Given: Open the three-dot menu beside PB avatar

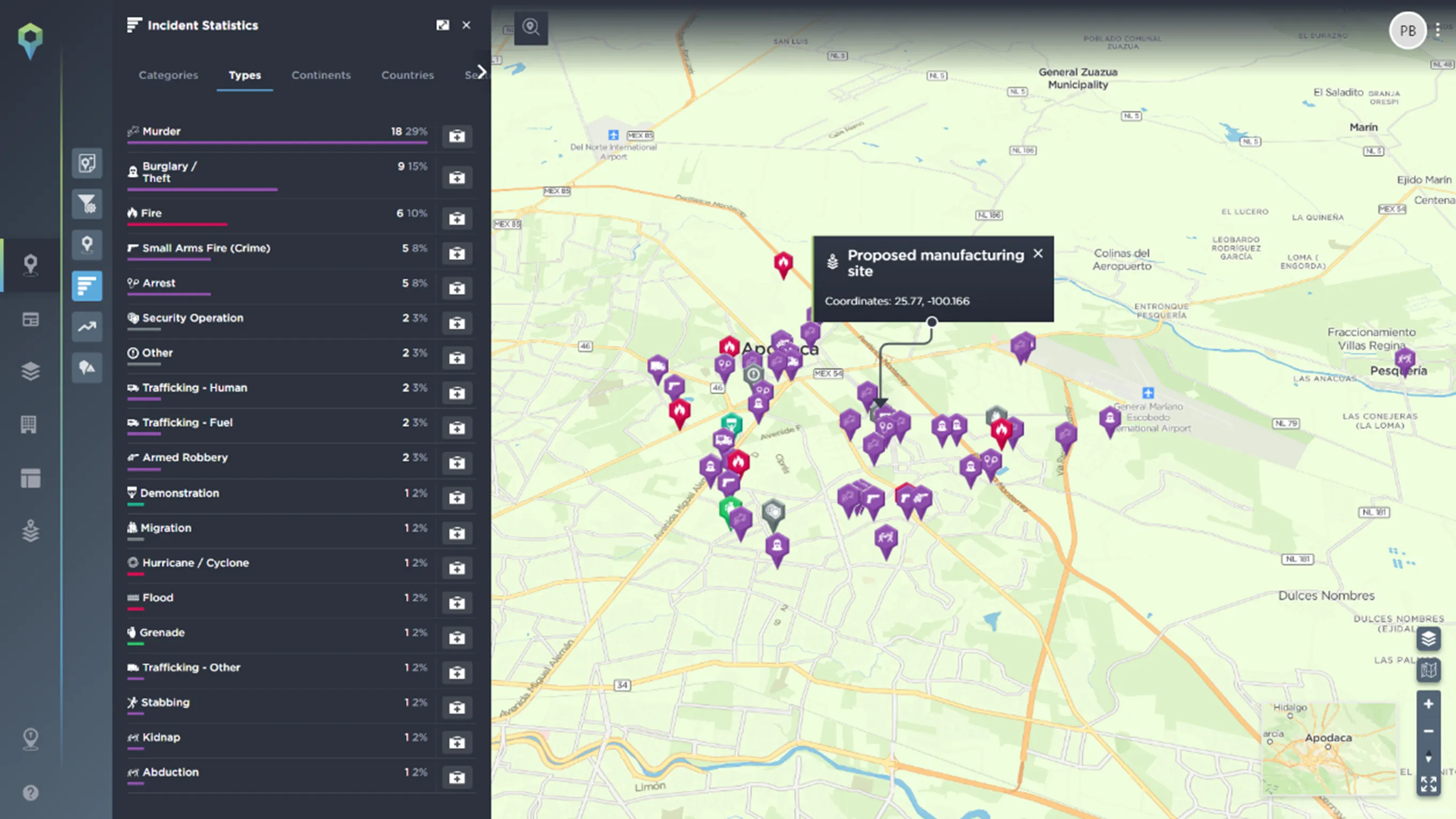Looking at the screenshot, I should pos(1438,31).
